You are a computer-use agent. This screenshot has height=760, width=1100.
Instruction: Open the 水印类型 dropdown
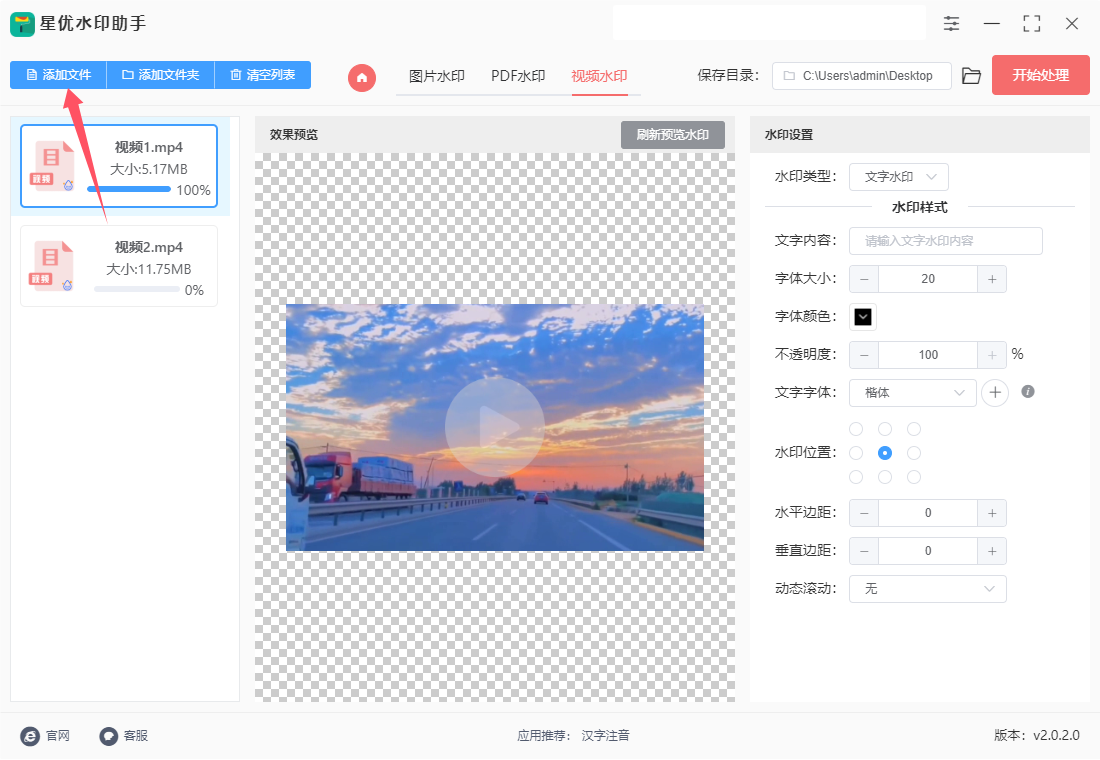(899, 177)
